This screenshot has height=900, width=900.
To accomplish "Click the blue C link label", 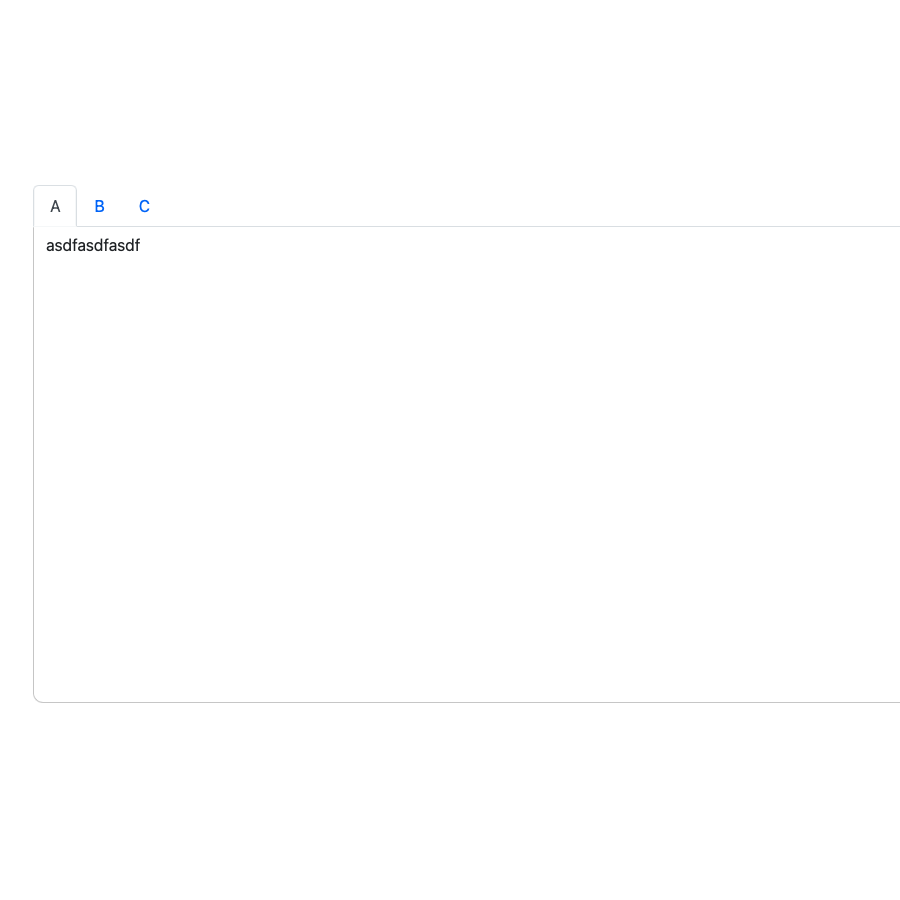I will [x=144, y=206].
